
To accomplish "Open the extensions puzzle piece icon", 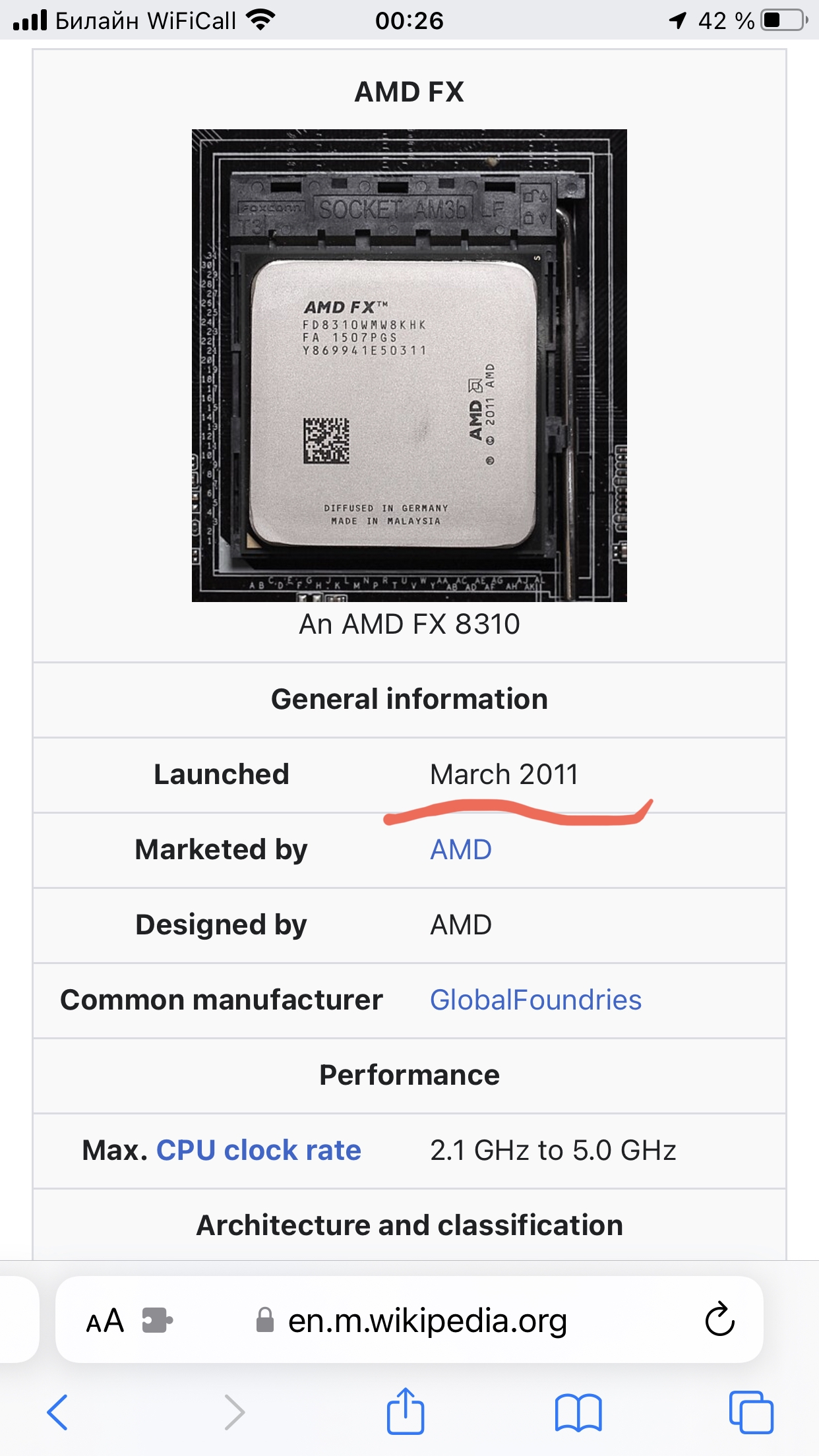I will [157, 1320].
